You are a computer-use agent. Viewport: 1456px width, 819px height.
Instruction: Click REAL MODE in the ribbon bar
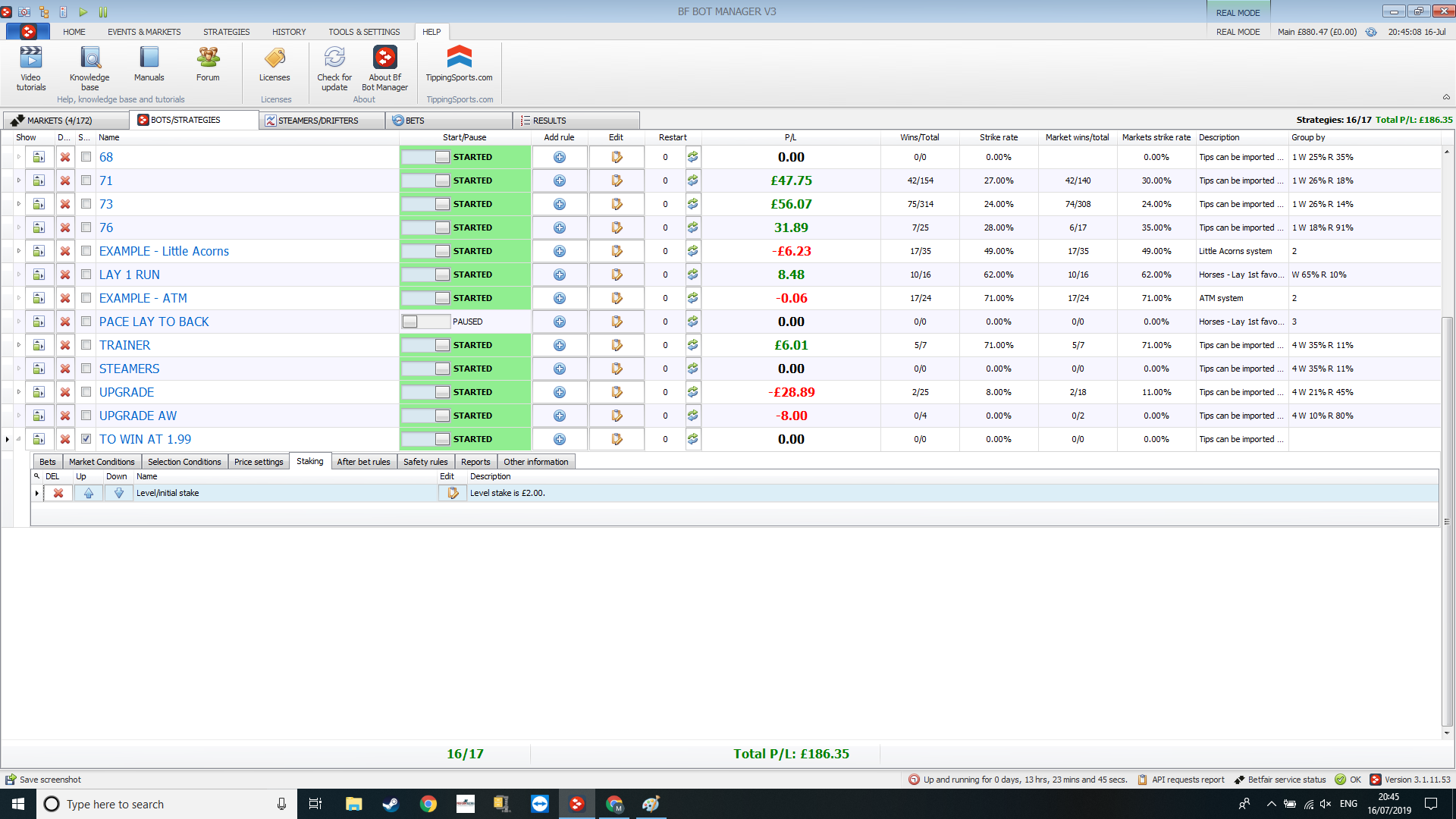1238,32
